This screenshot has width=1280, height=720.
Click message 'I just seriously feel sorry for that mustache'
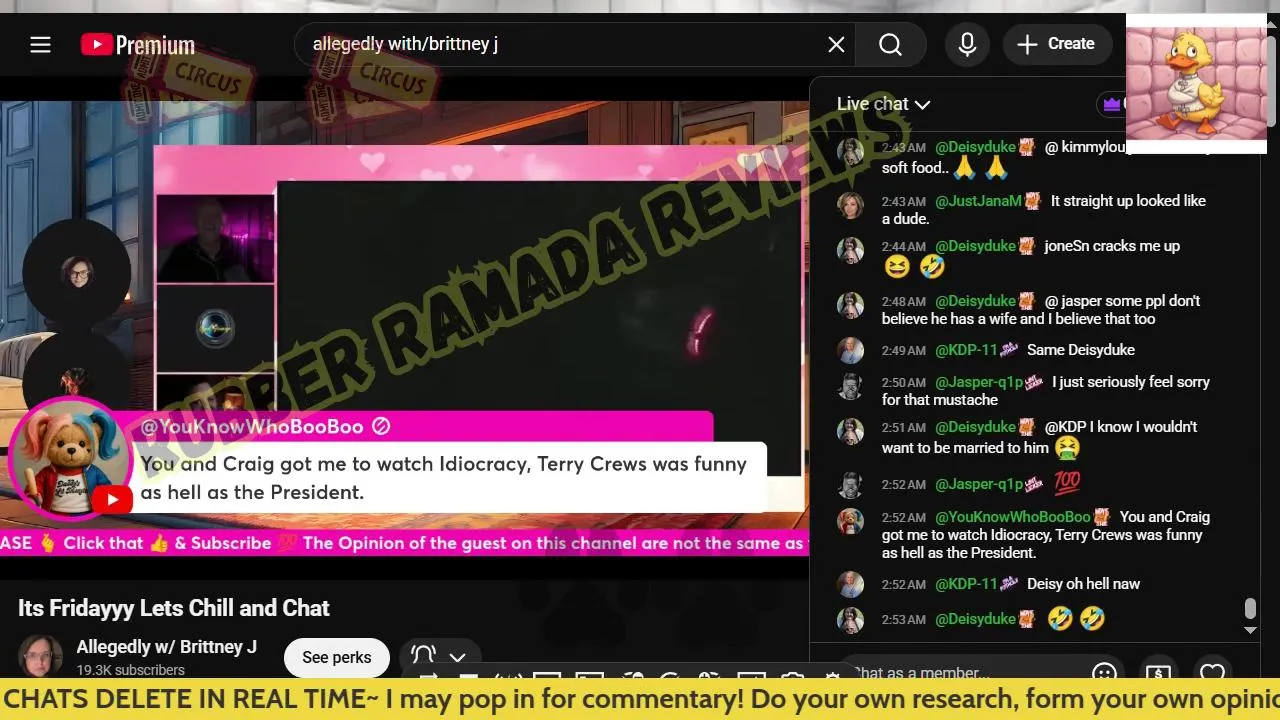coord(1046,391)
